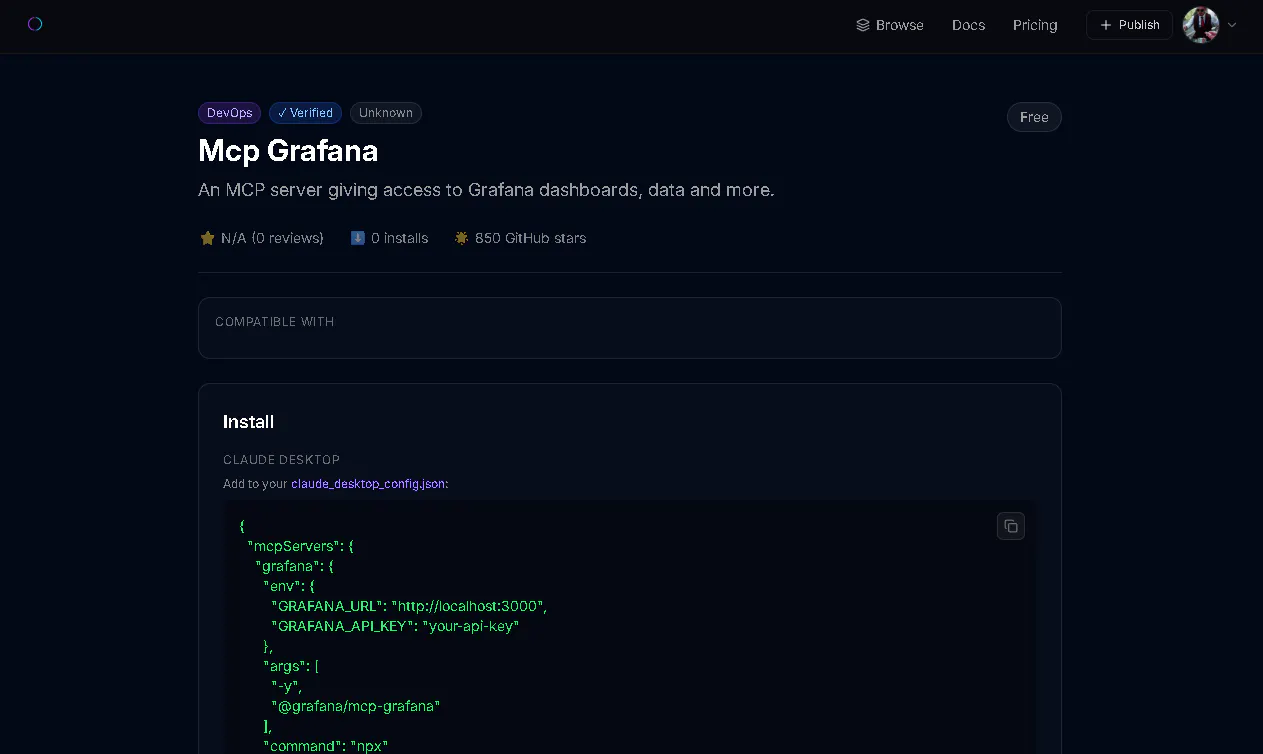Image resolution: width=1263 pixels, height=754 pixels.
Task: Select the DevOps category tag
Action: coord(230,113)
